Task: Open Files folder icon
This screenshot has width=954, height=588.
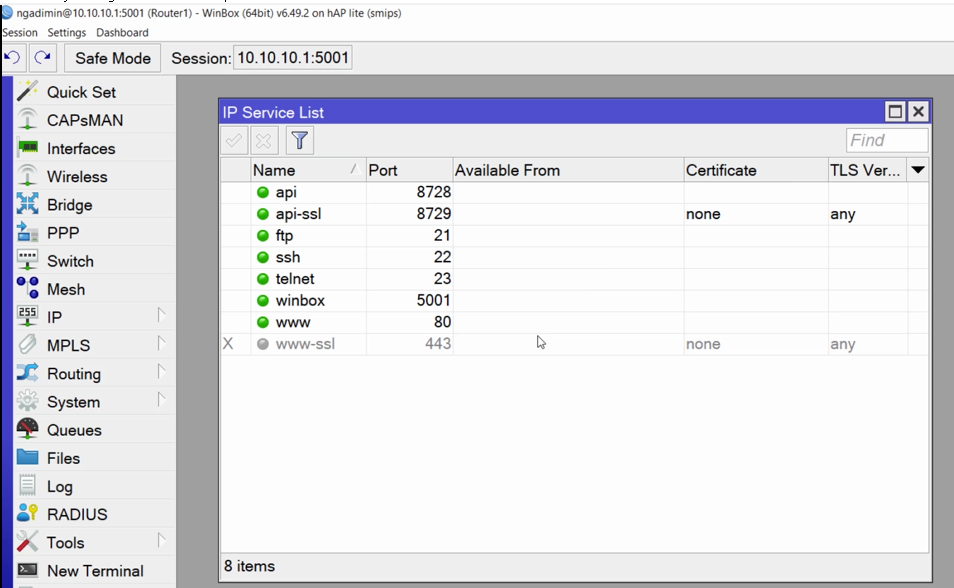Action: pyautogui.click(x=27, y=458)
